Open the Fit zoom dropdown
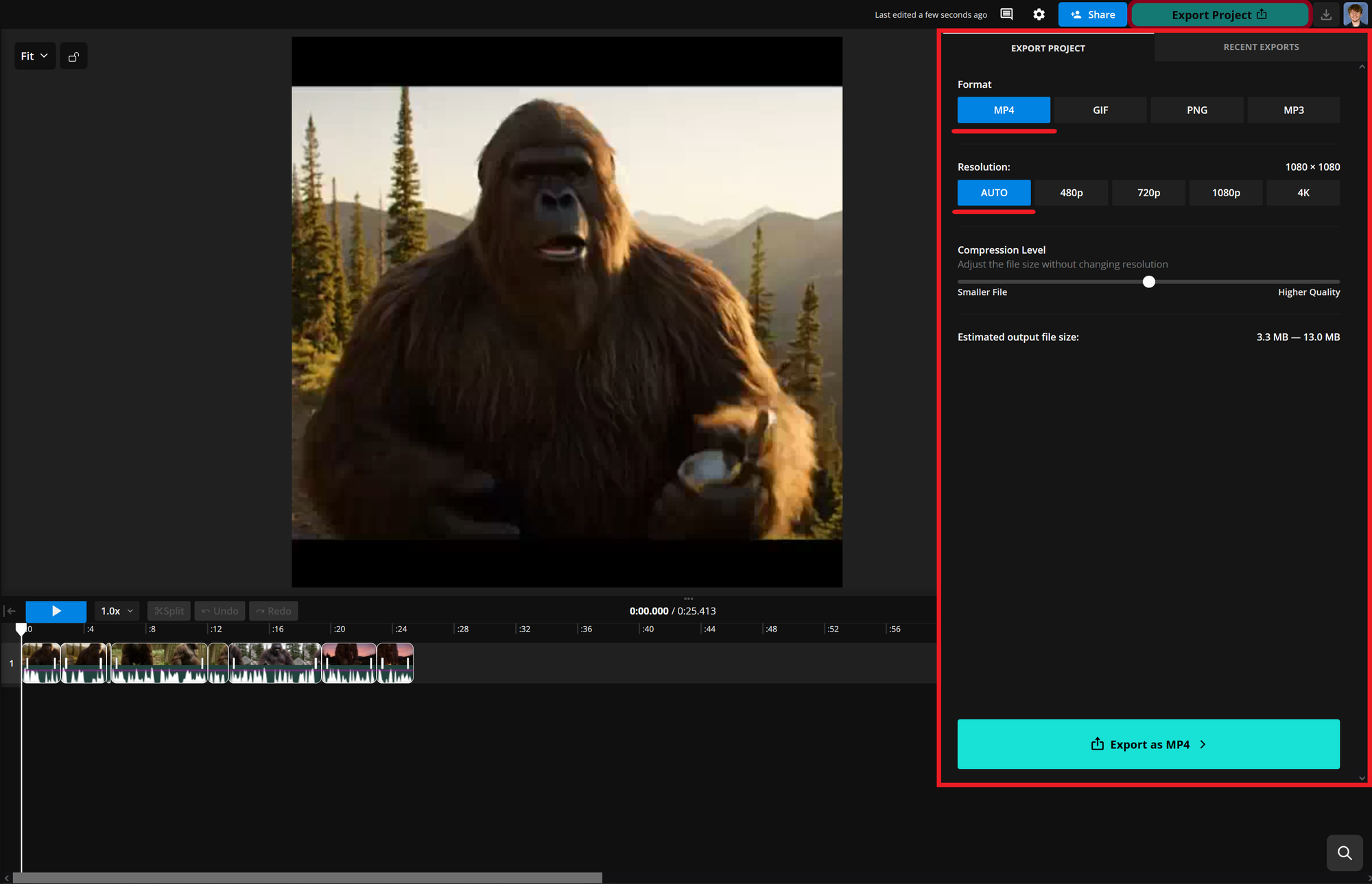The height and width of the screenshot is (884, 1372). 34,56
